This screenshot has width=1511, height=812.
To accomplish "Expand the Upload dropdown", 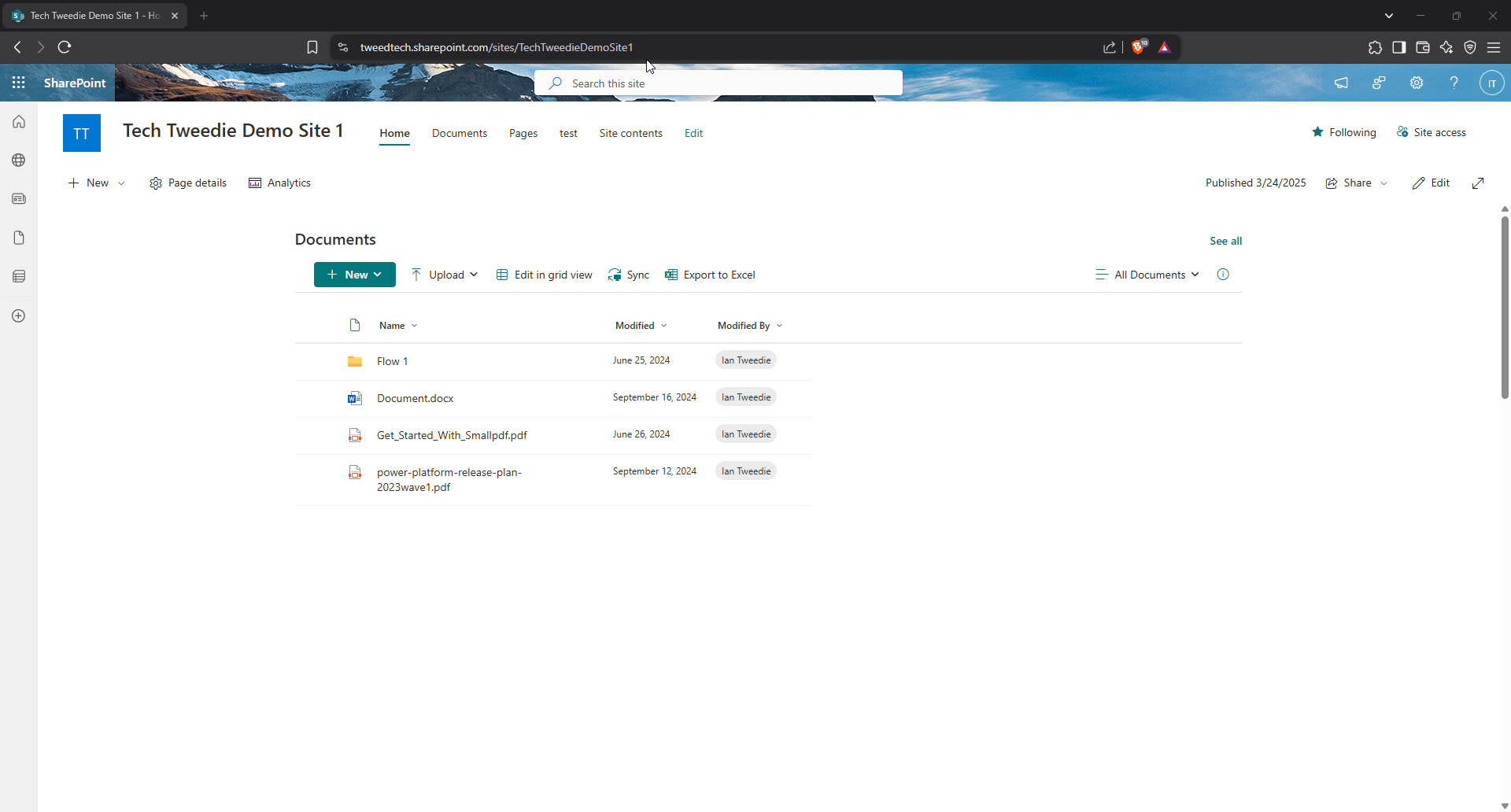I will point(444,275).
